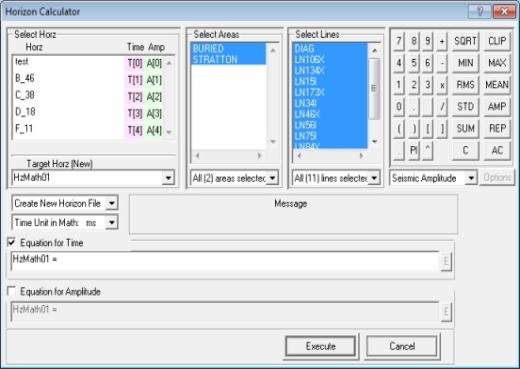Click the SUM function key
The image size is (520, 369).
point(465,129)
